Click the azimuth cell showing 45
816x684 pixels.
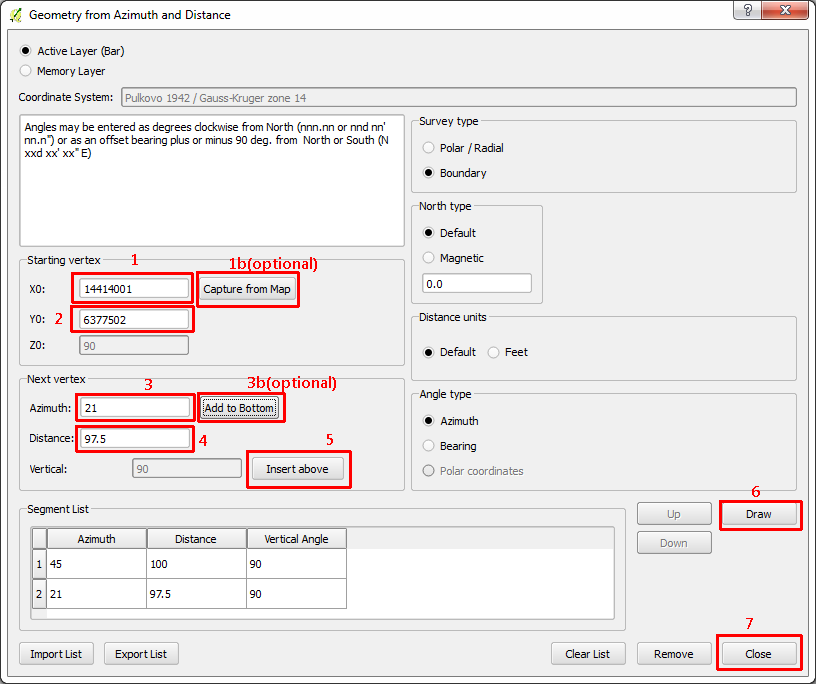[97, 564]
